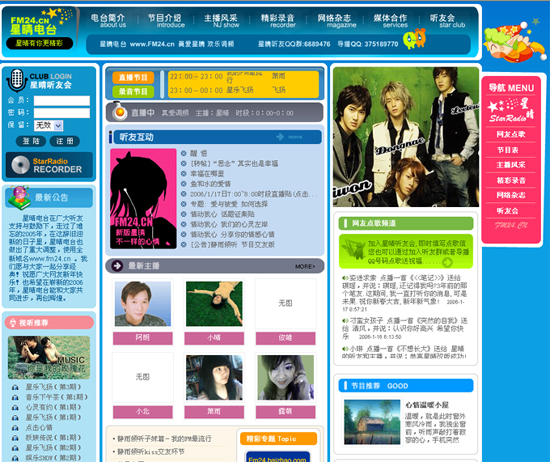The image size is (550, 462).
Task: Click headphone icon next to 点击心情
Action: (15, 428)
